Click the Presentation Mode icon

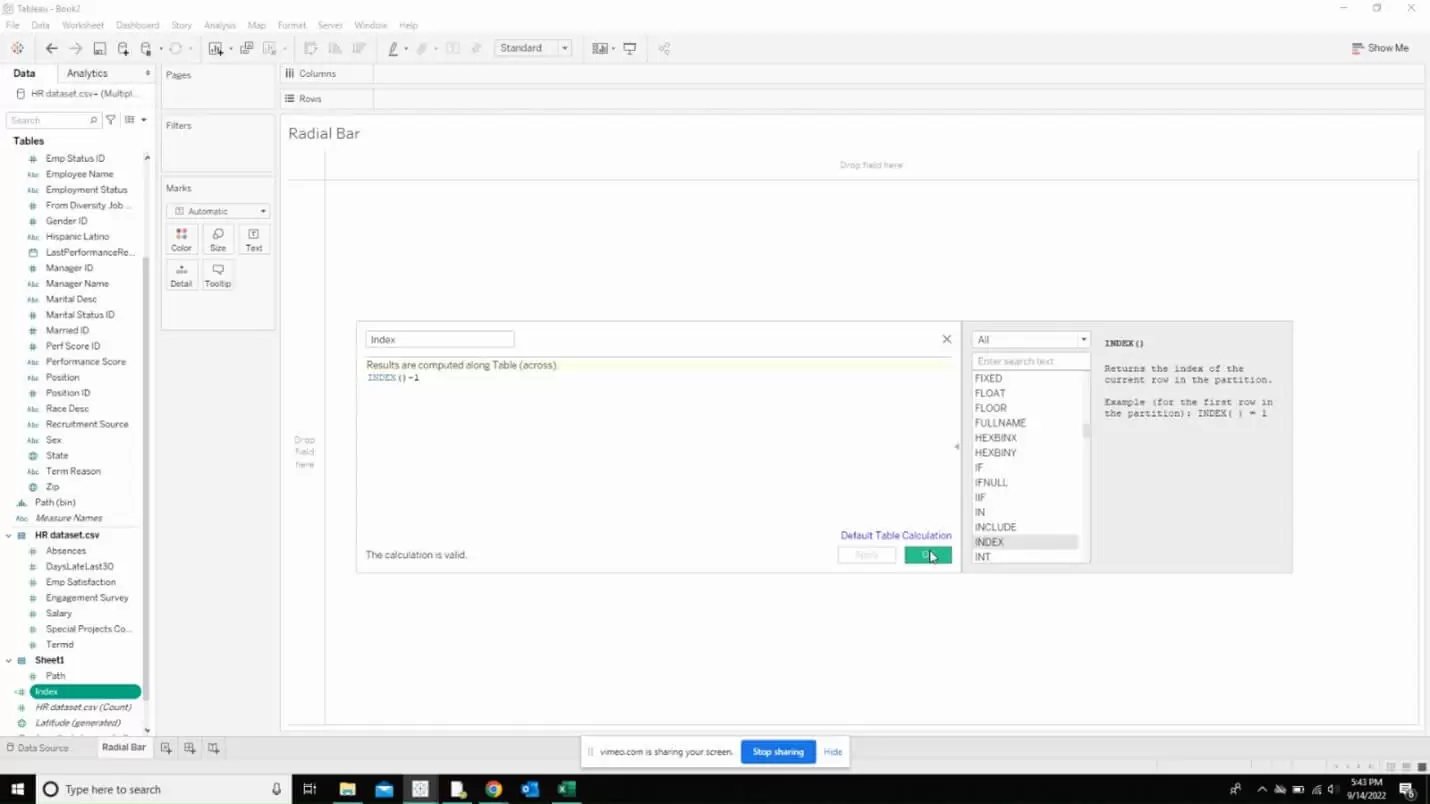pos(630,48)
